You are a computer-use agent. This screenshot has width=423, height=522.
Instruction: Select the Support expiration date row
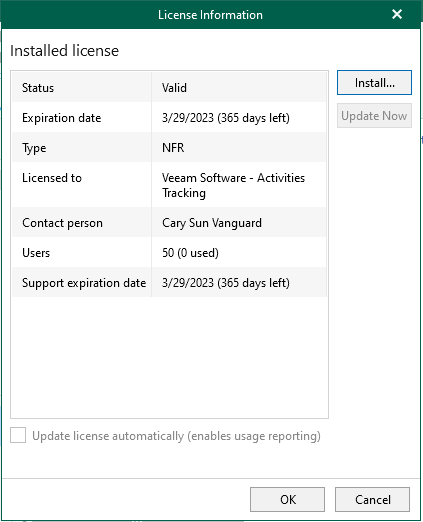coord(169,282)
